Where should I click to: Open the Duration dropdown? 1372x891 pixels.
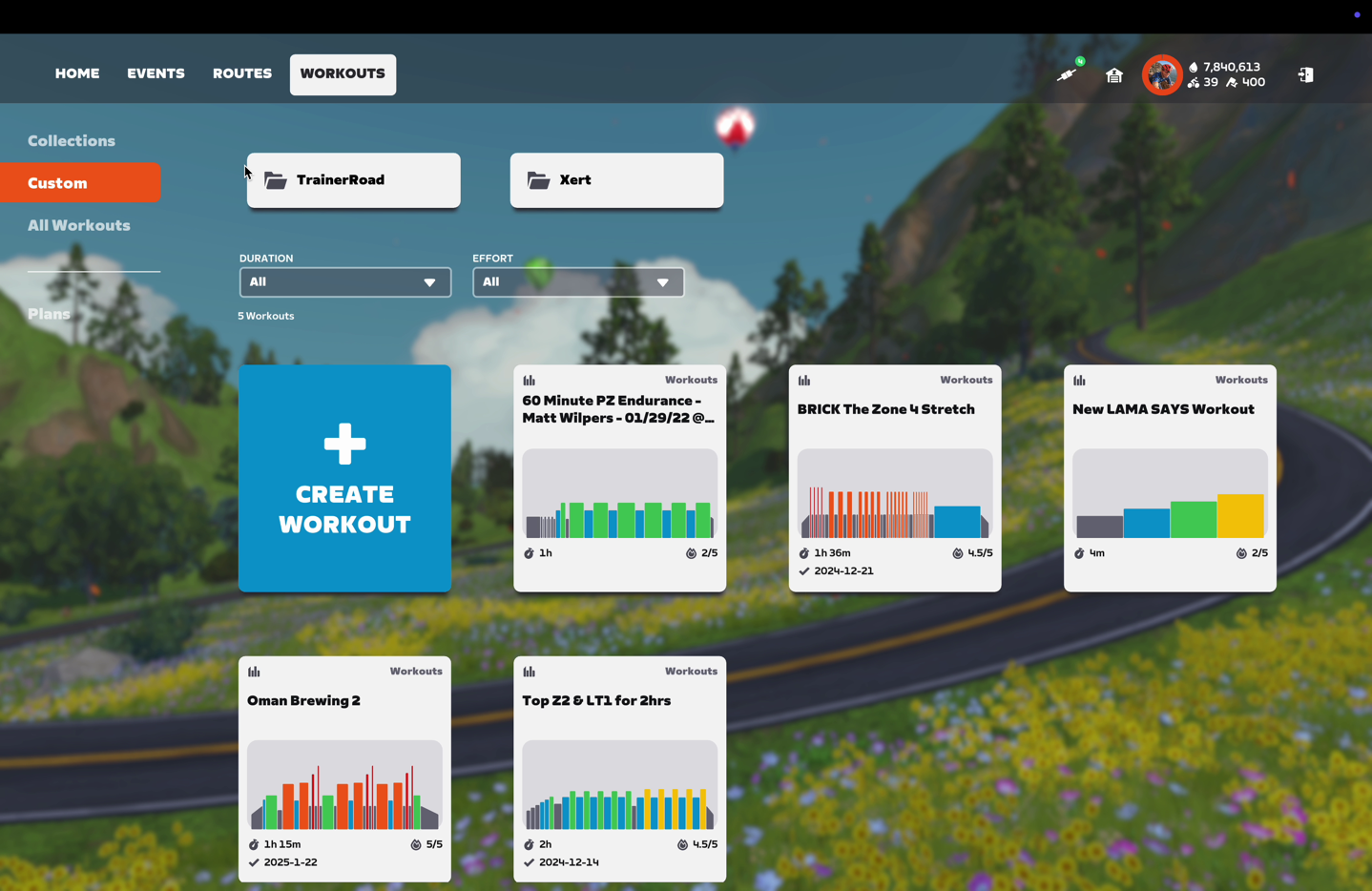click(x=345, y=282)
